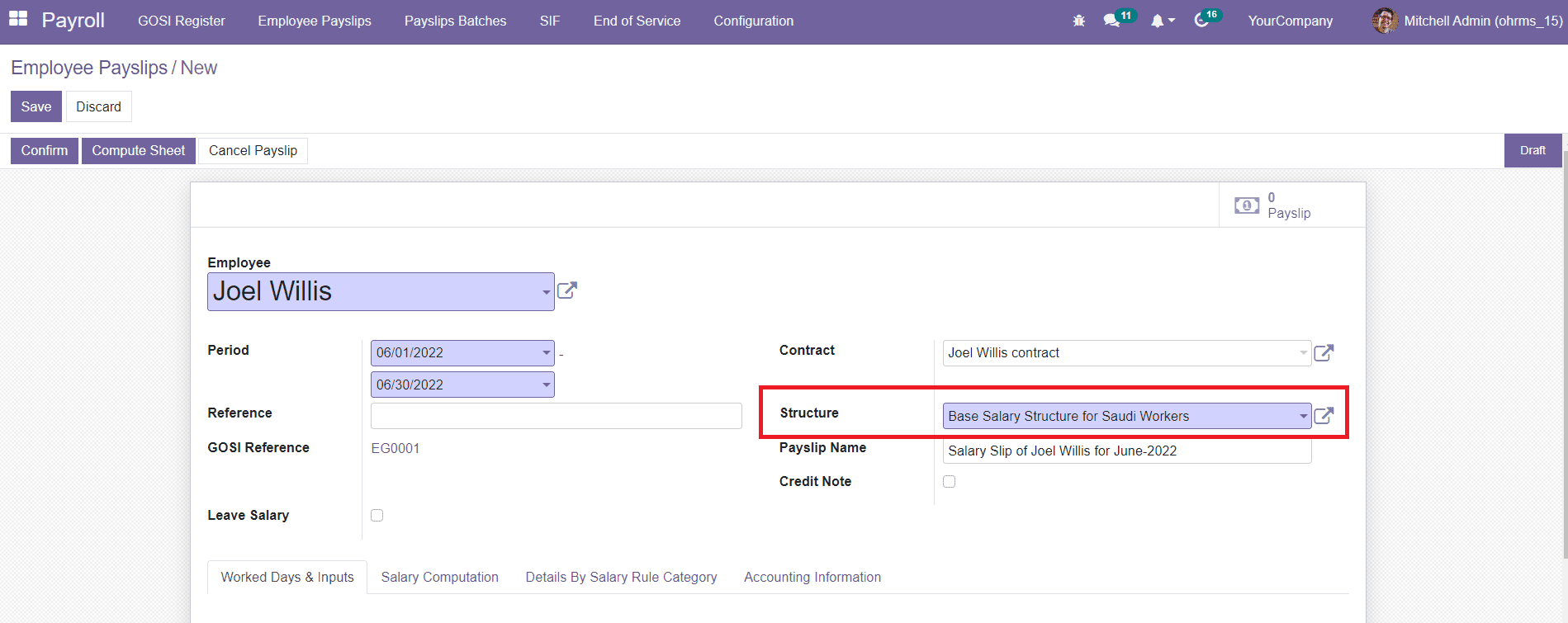The width and height of the screenshot is (1568, 623).
Task: Click the Payslip money stat icon
Action: [x=1247, y=205]
